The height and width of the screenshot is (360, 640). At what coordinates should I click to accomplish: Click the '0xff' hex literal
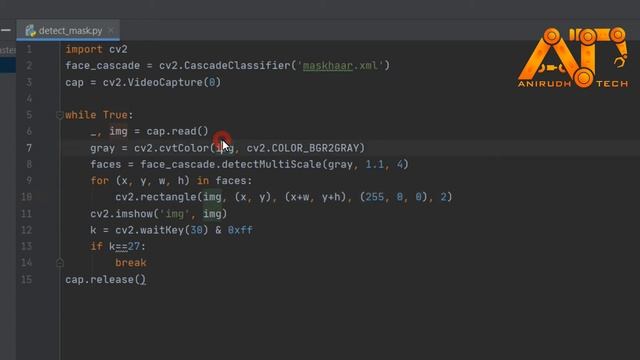(x=240, y=230)
